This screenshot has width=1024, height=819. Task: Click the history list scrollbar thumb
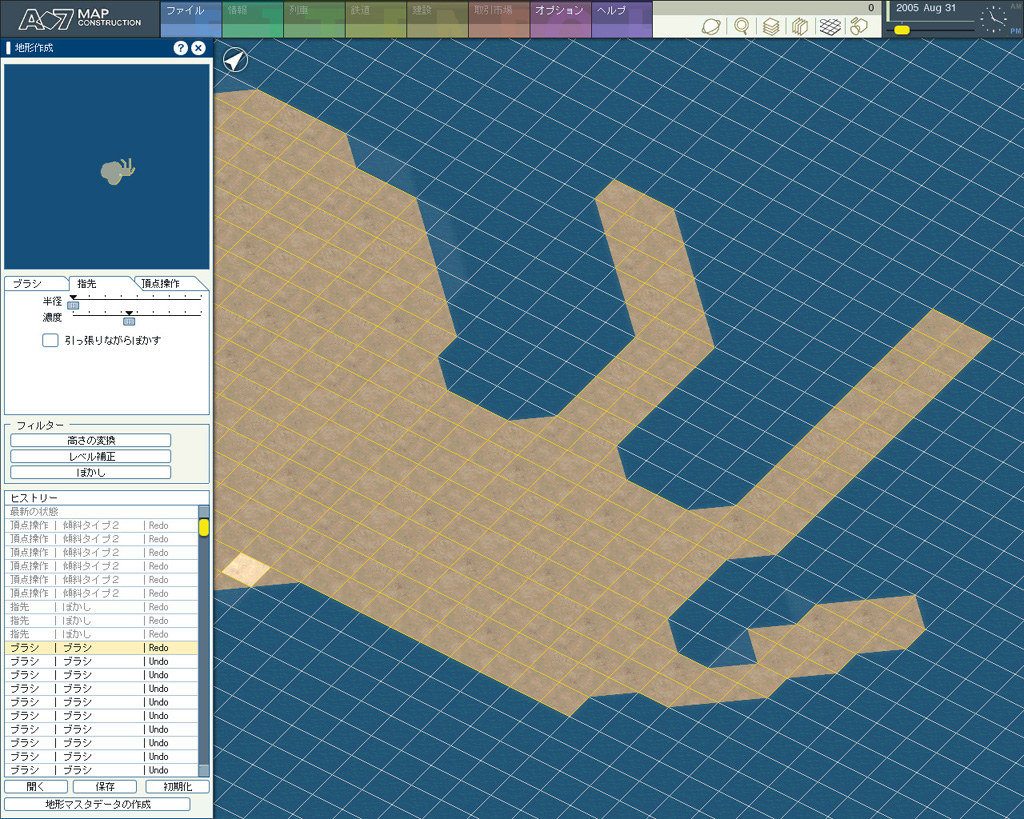(204, 527)
